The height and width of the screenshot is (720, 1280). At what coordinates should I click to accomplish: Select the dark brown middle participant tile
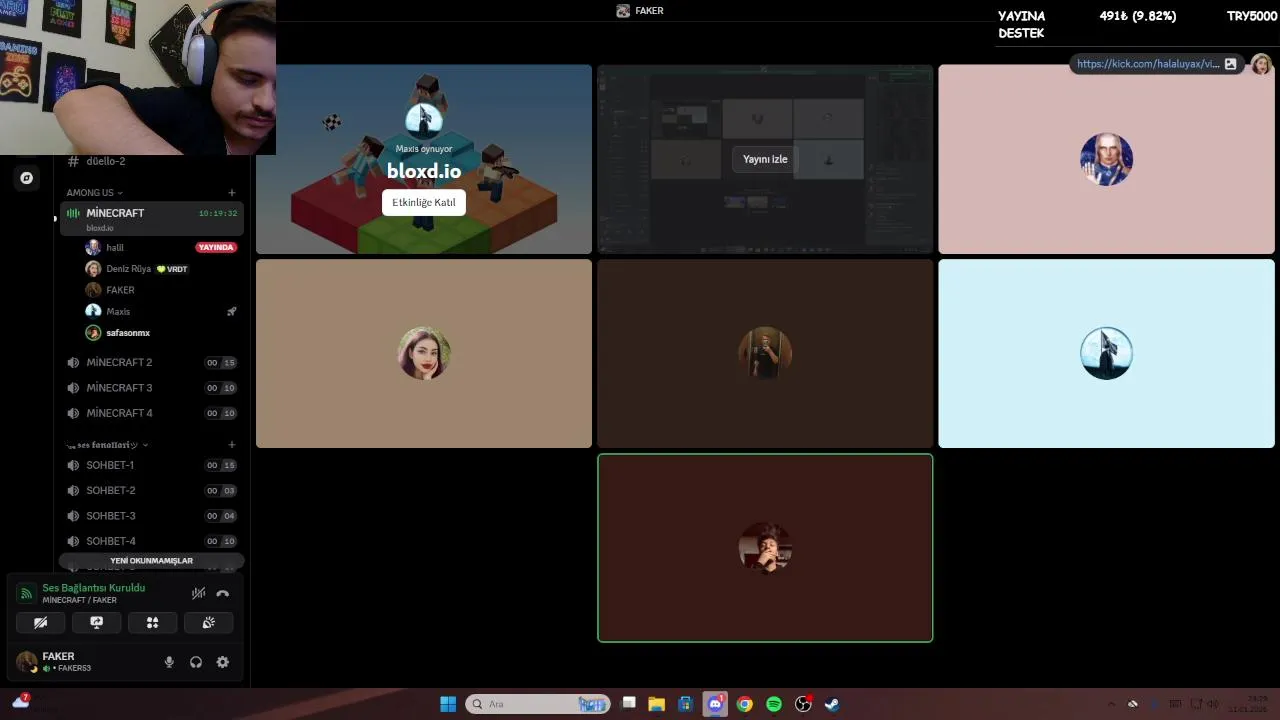click(x=765, y=353)
